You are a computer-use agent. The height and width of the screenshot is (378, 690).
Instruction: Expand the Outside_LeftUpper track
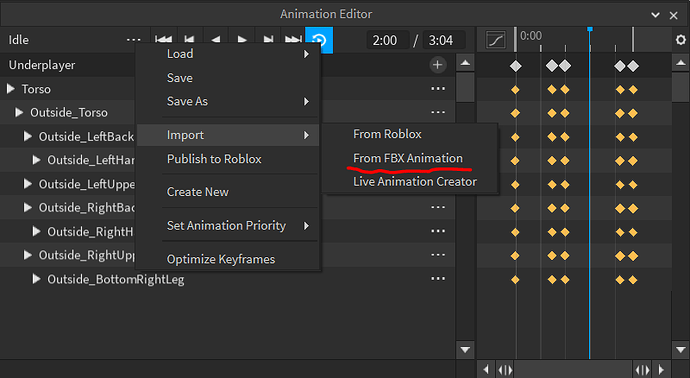coord(28,183)
